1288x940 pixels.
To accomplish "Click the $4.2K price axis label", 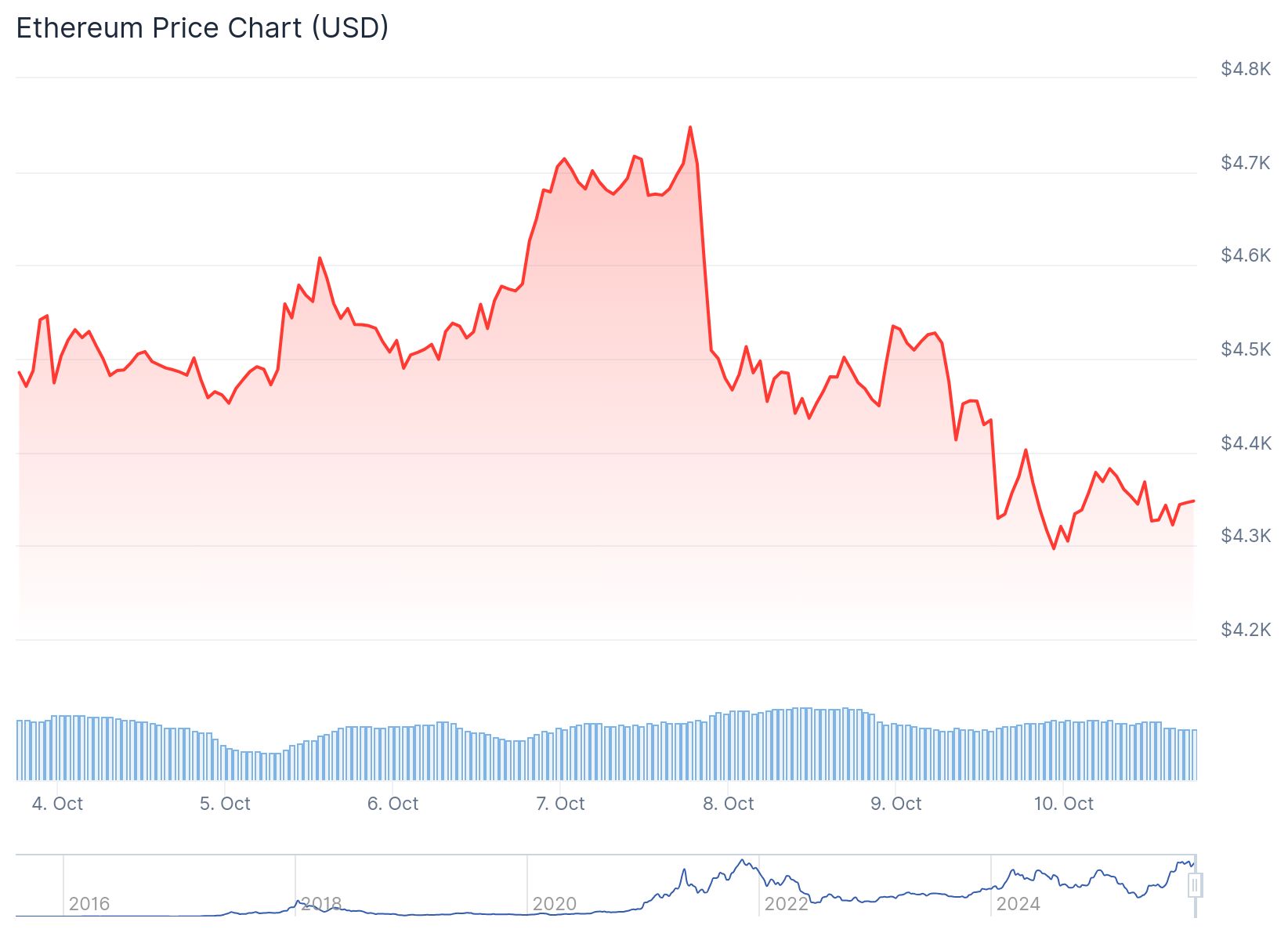I will 1246,630.
